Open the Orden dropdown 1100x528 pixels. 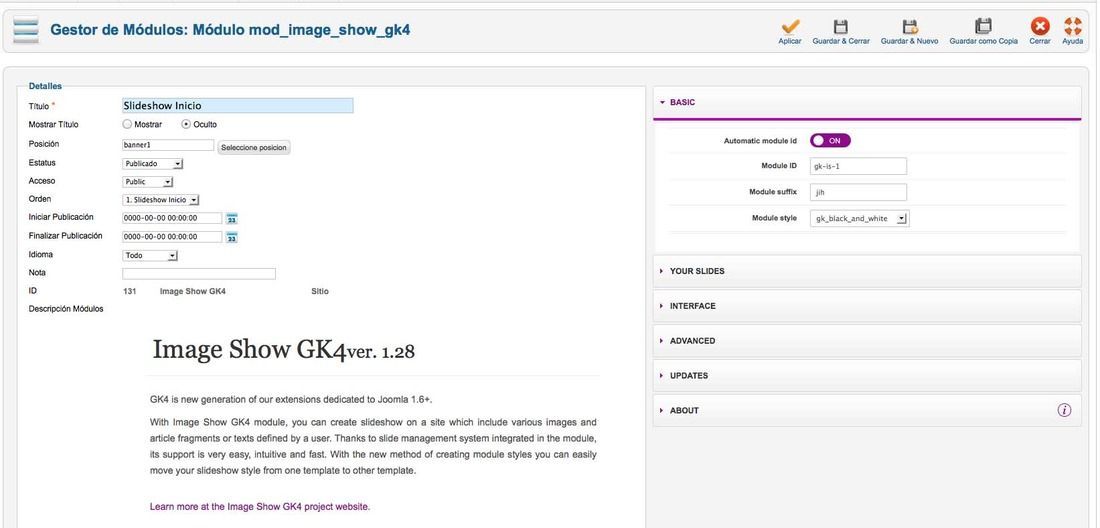tap(161, 200)
